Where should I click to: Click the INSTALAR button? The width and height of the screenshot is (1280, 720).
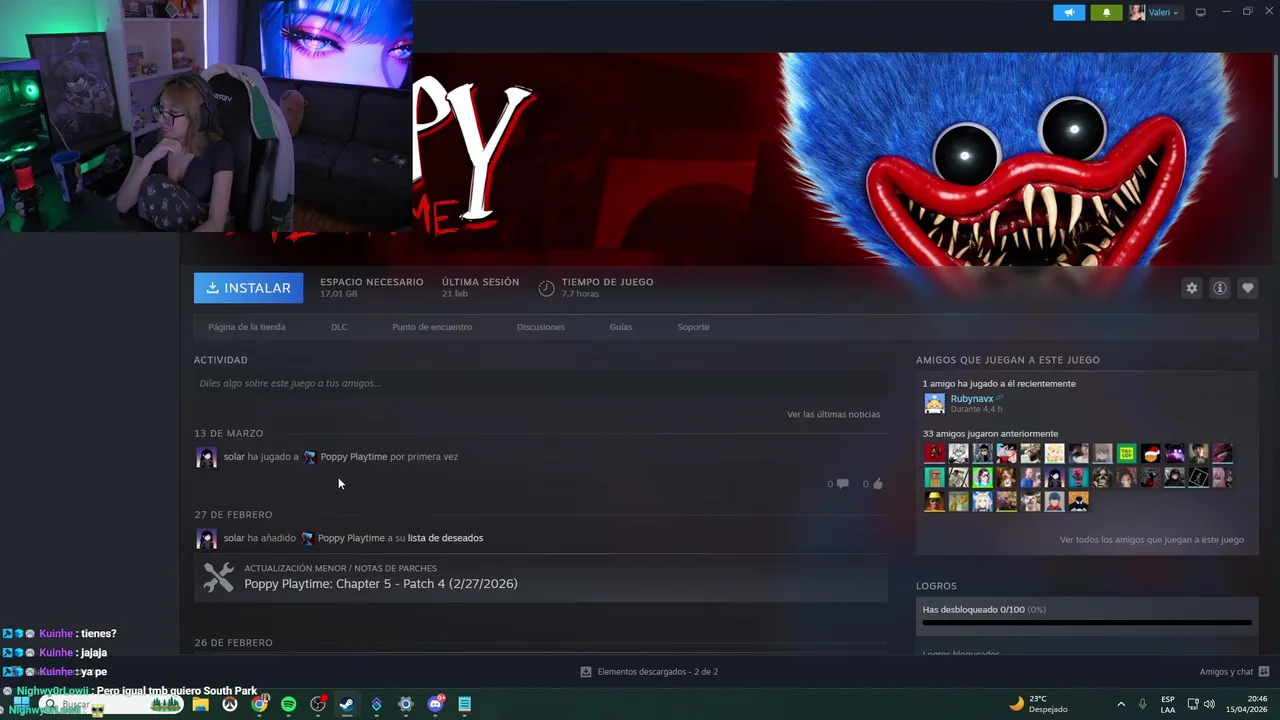click(248, 288)
